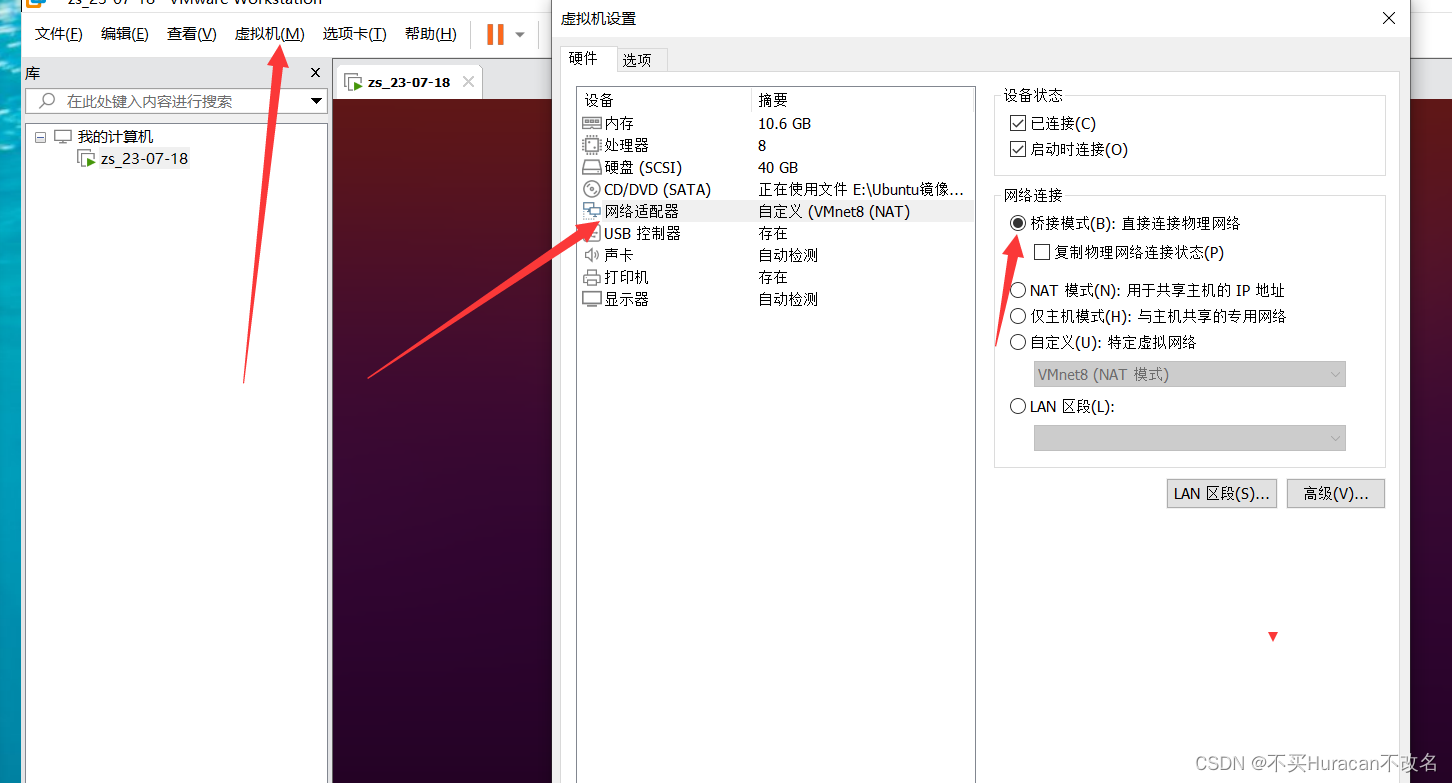The height and width of the screenshot is (783, 1452).
Task: Close the zs_23-07-18 tab
Action: click(x=467, y=83)
